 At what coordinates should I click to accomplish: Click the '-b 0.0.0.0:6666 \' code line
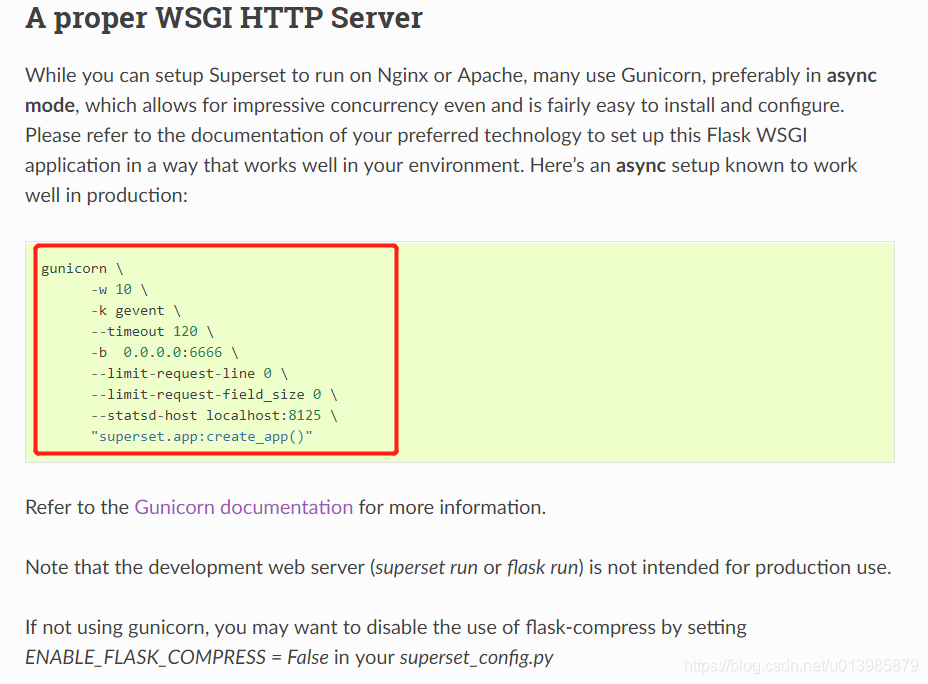pos(165,353)
